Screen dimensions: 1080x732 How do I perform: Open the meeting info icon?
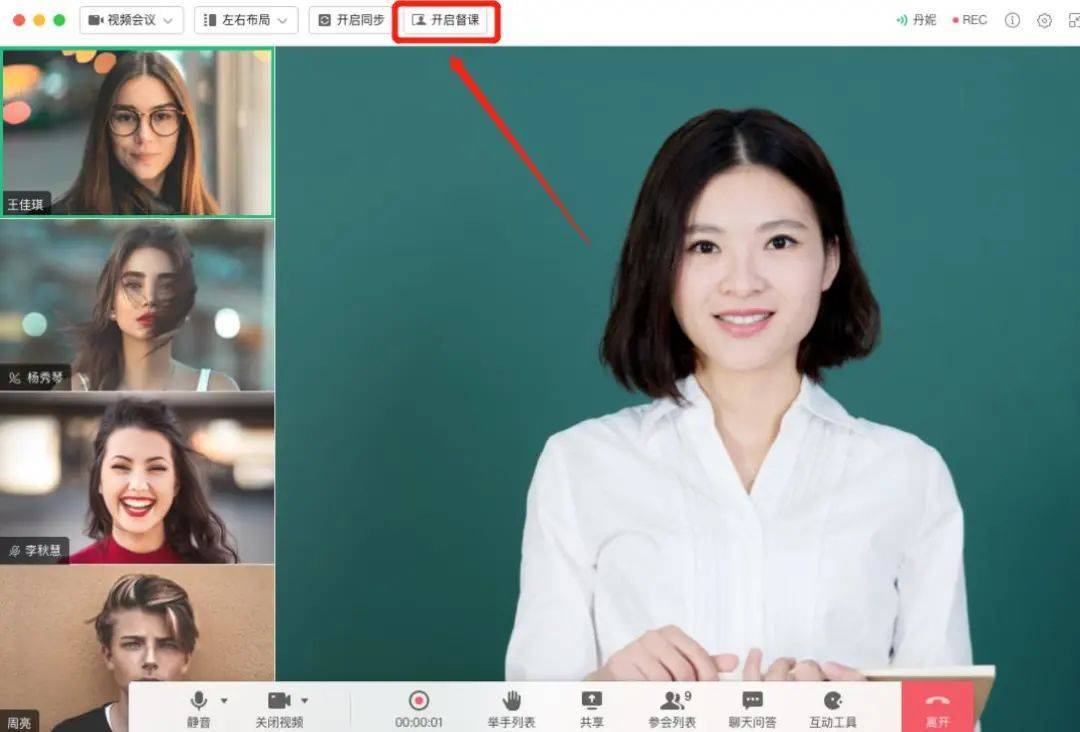tap(1011, 19)
